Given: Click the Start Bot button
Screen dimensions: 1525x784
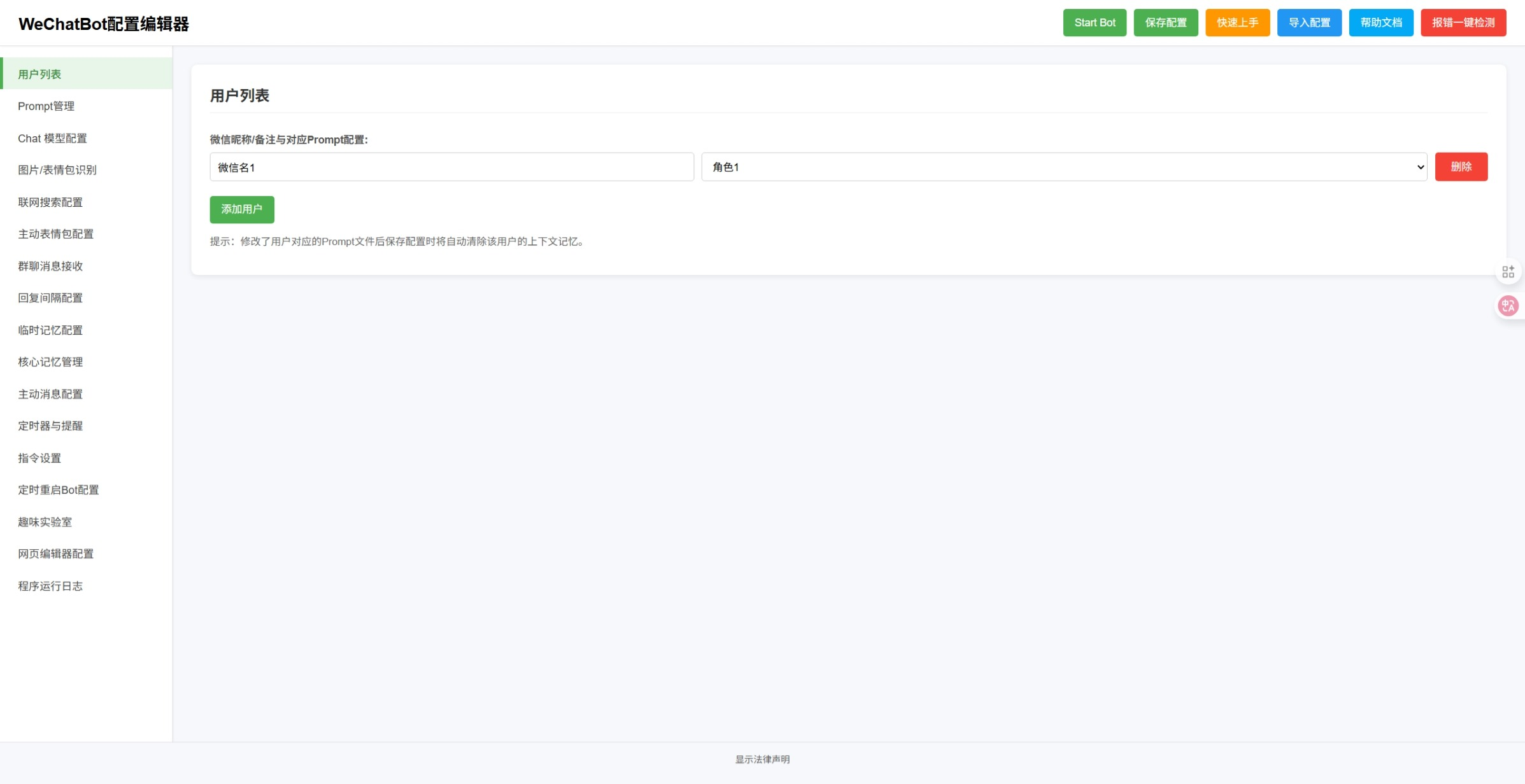Looking at the screenshot, I should pos(1095,23).
